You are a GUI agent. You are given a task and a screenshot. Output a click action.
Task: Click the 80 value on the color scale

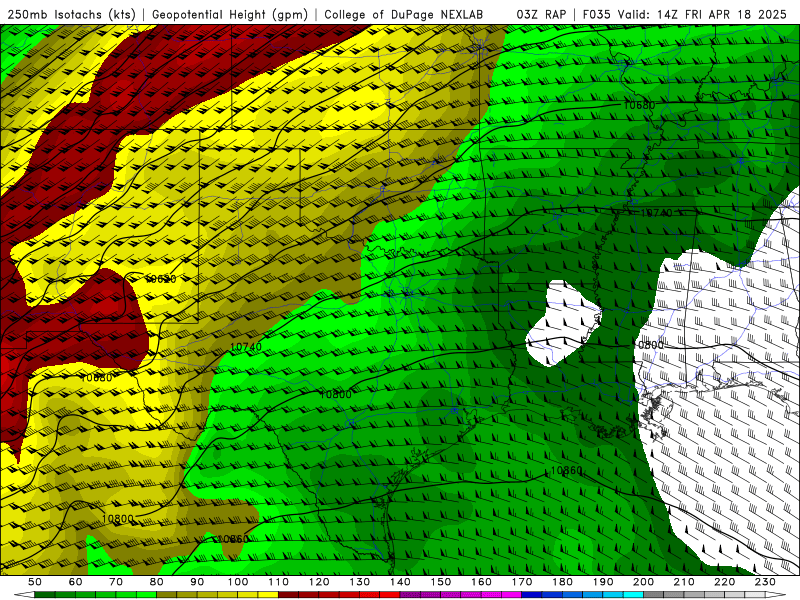coord(157,582)
